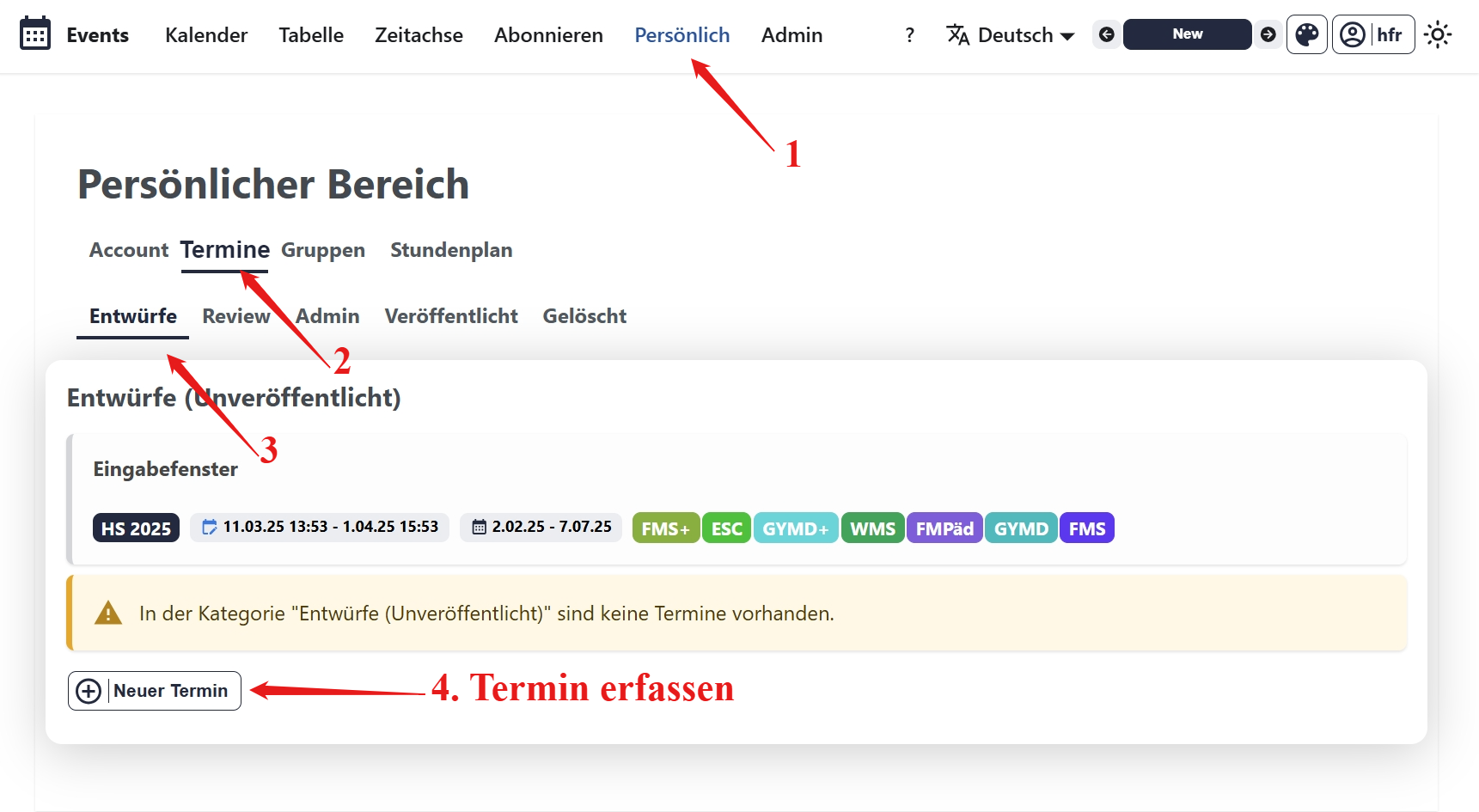Click the 'keine Termine vorhanden' notice
The image size is (1479, 812).
(x=736, y=614)
